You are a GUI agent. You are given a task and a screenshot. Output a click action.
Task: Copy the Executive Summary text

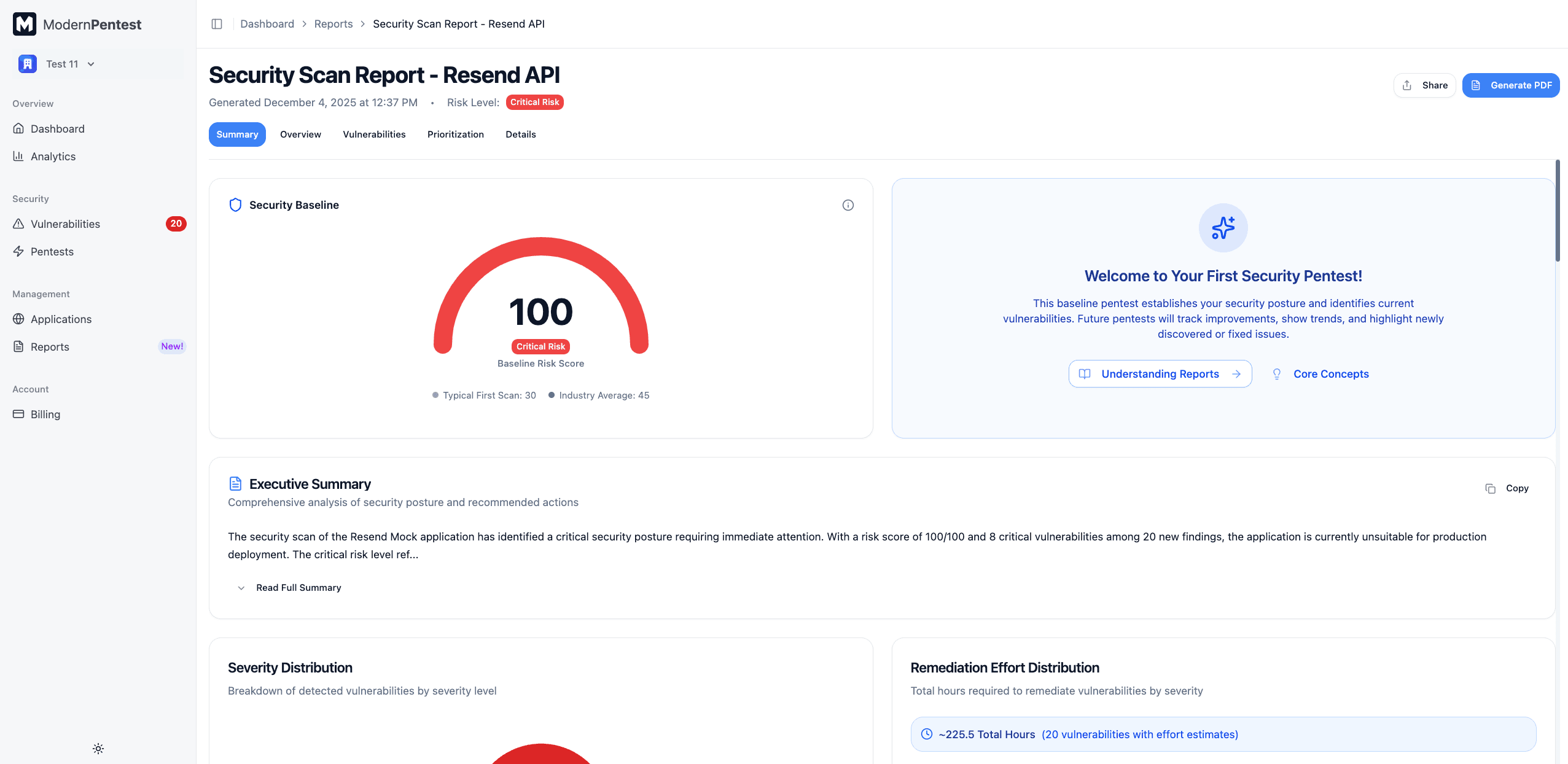click(x=1507, y=488)
